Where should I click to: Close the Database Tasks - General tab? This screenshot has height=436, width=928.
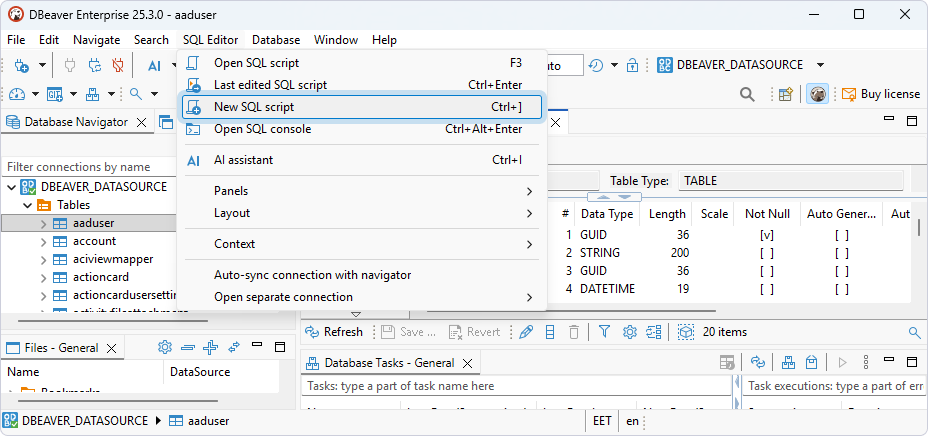[468, 363]
